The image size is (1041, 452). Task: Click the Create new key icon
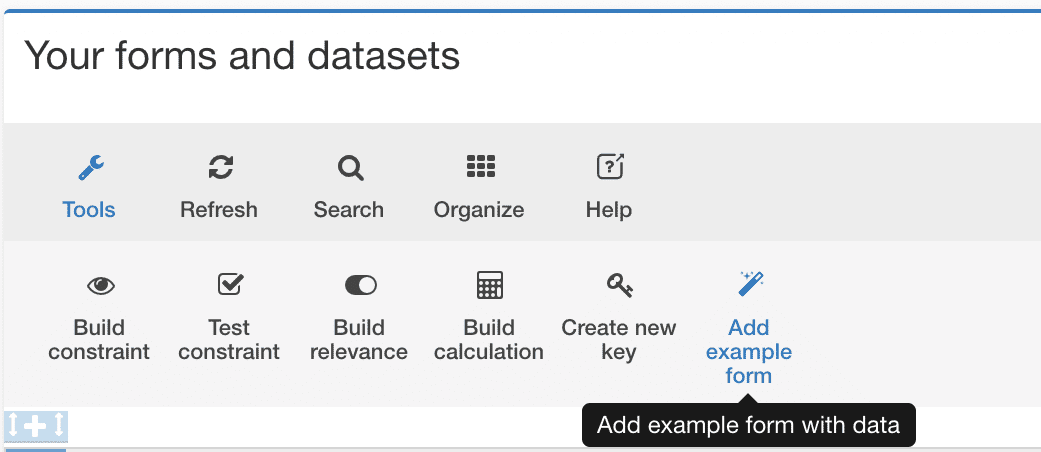pyautogui.click(x=619, y=285)
